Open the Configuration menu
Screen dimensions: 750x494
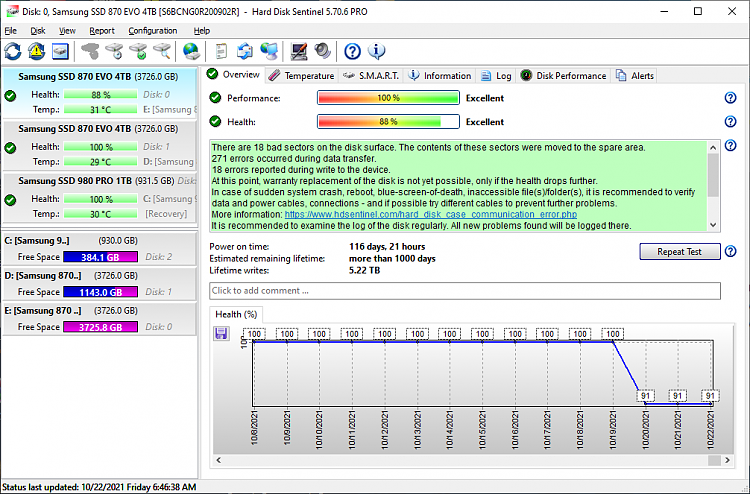pos(153,31)
